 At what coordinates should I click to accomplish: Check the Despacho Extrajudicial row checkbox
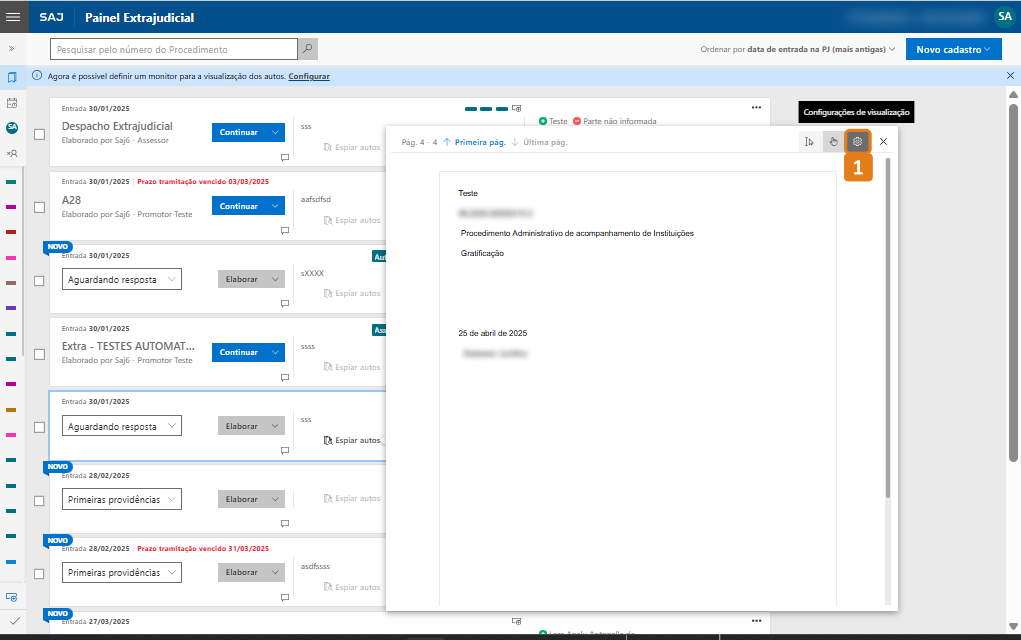click(39, 134)
